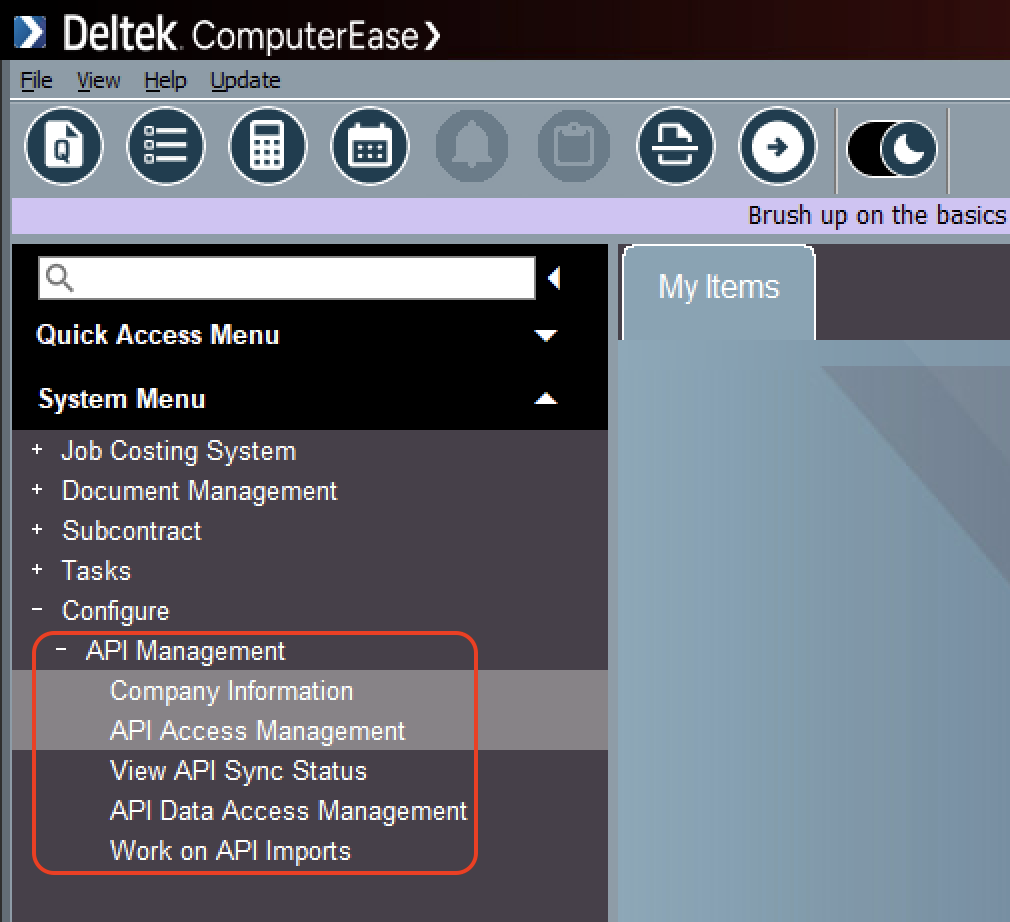
Task: Select Subcontract tree item
Action: 131,531
